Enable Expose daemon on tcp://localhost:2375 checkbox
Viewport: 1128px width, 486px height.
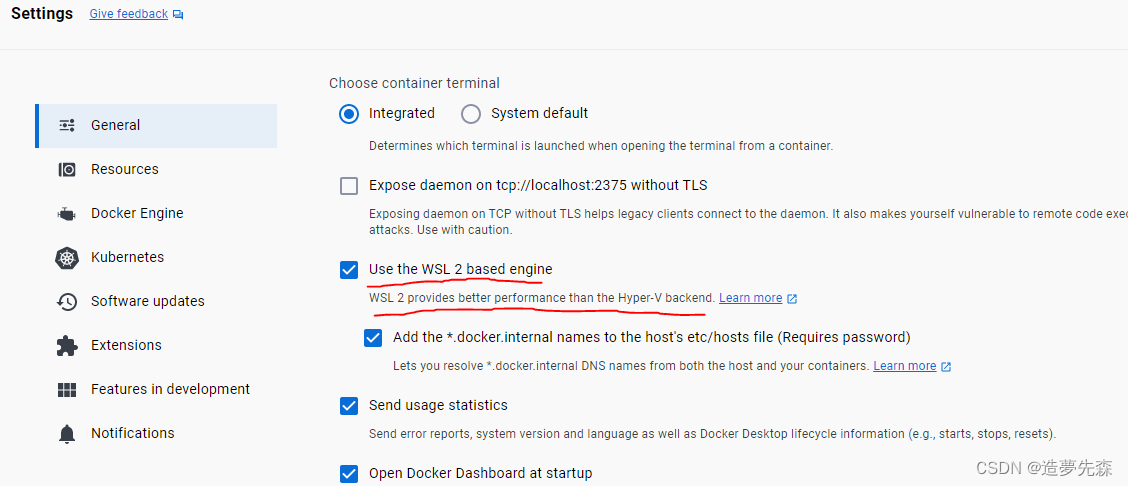click(349, 186)
